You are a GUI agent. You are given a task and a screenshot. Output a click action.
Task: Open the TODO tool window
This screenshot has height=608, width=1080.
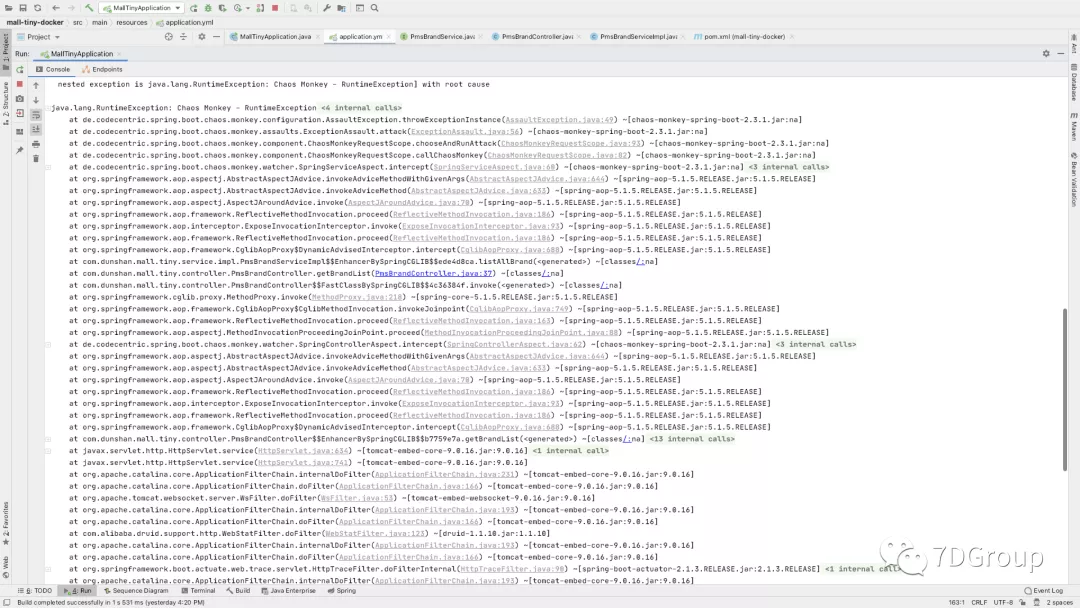tap(35, 591)
